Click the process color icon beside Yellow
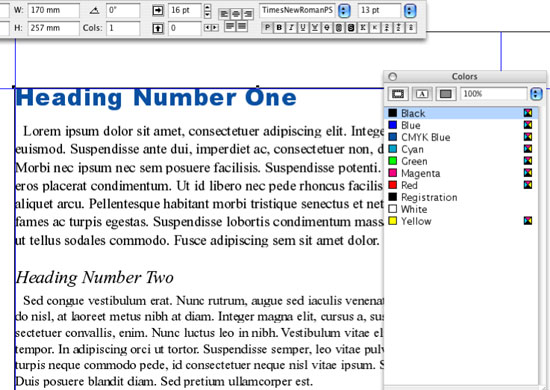The height and width of the screenshot is (390, 550). tap(528, 221)
